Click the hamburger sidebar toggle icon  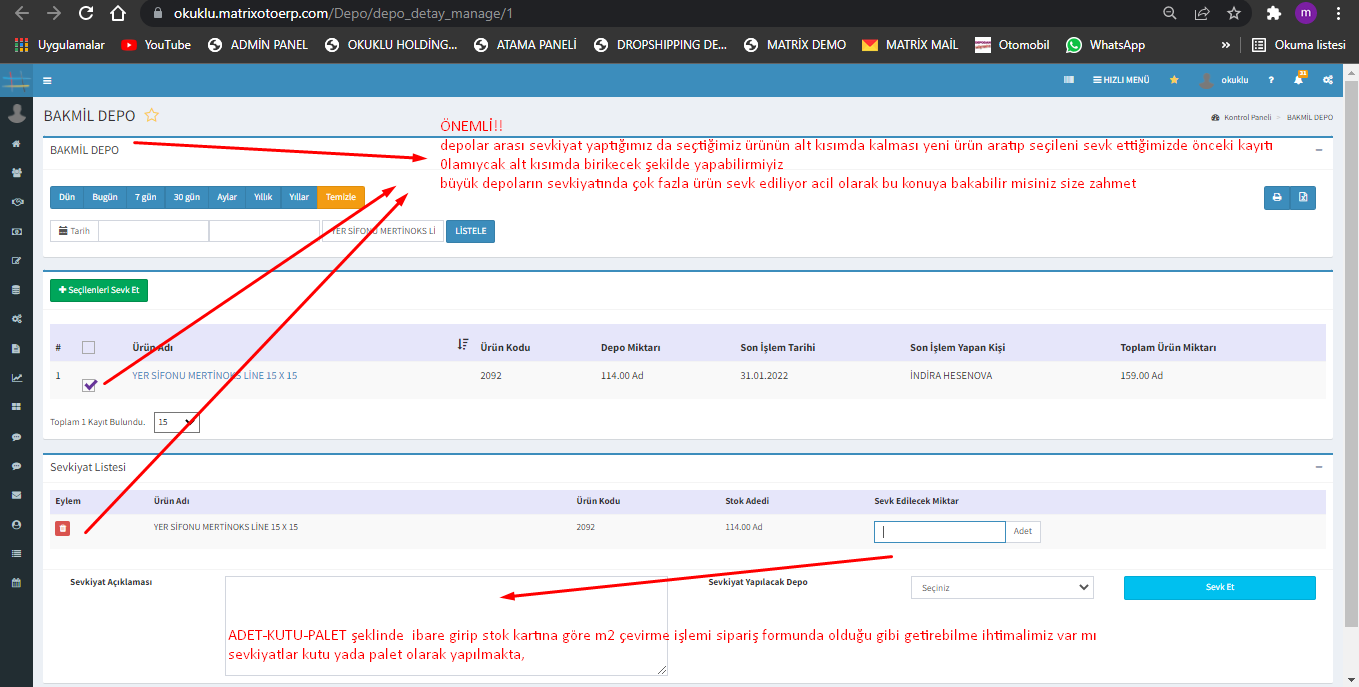pyautogui.click(x=47, y=80)
